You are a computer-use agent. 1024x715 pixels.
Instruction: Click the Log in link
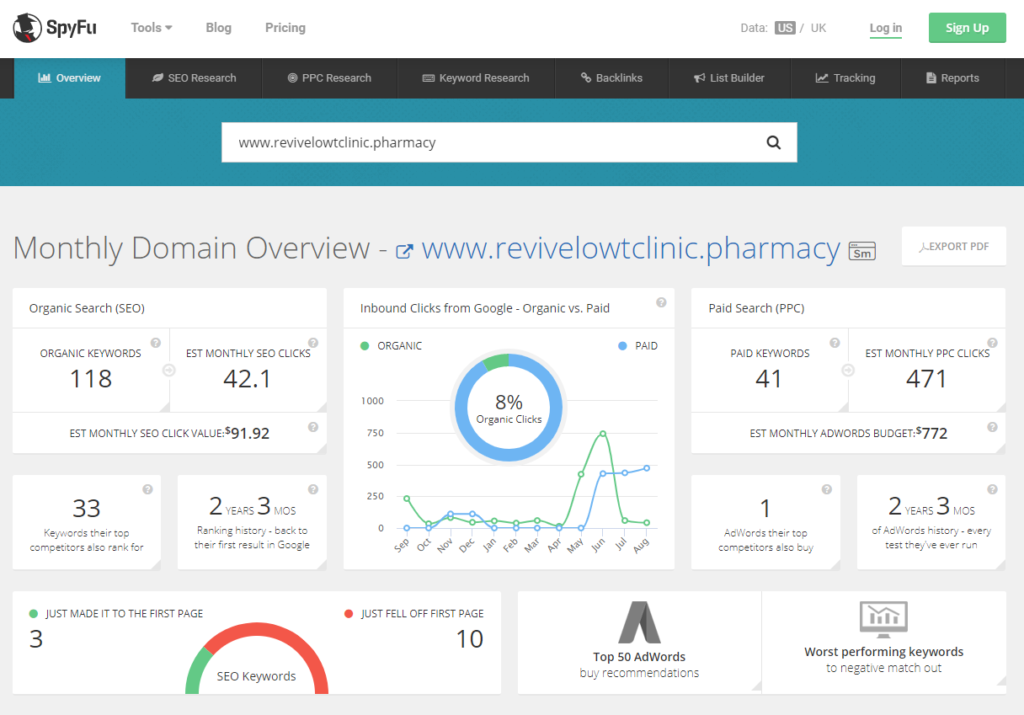coord(886,28)
